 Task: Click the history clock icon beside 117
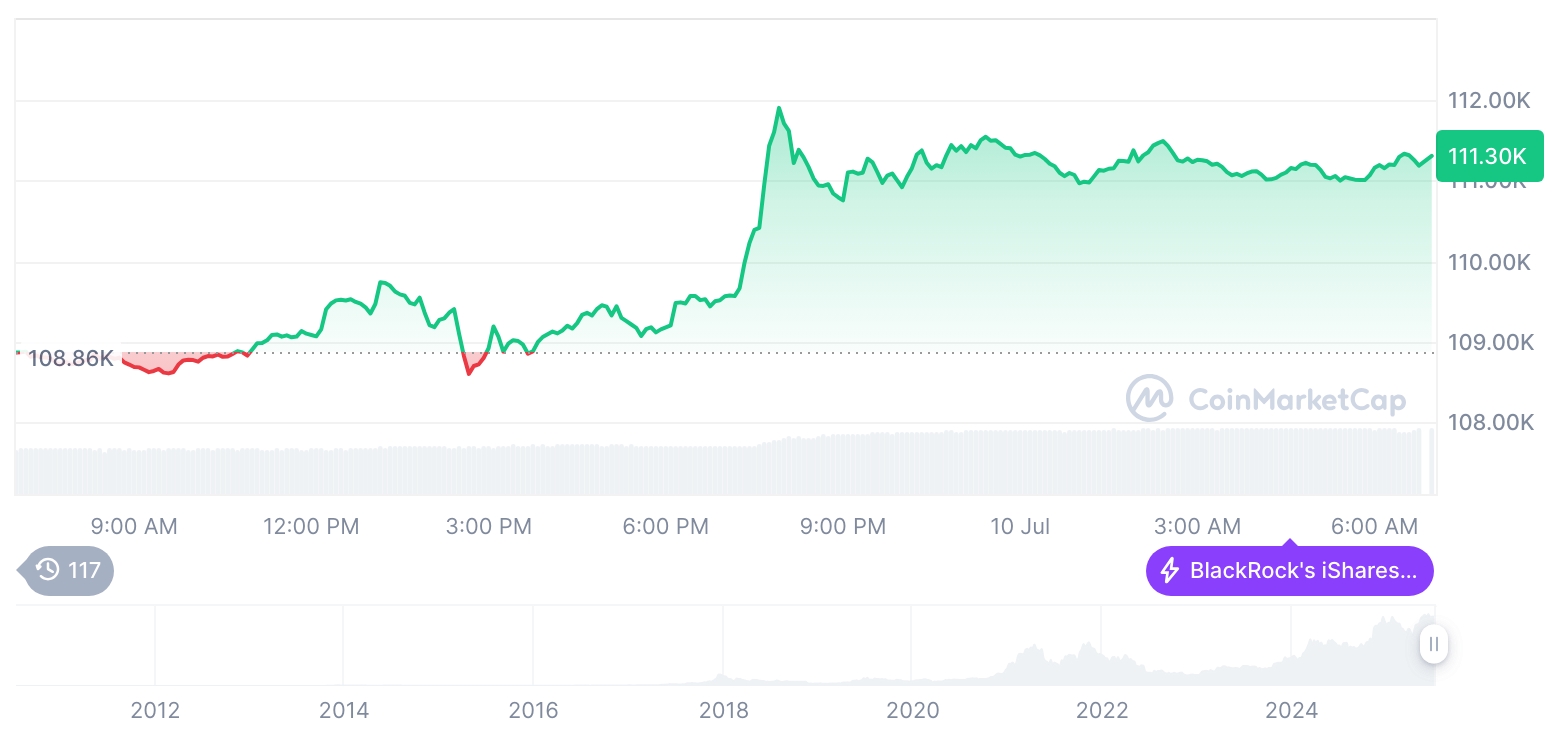click(x=48, y=571)
